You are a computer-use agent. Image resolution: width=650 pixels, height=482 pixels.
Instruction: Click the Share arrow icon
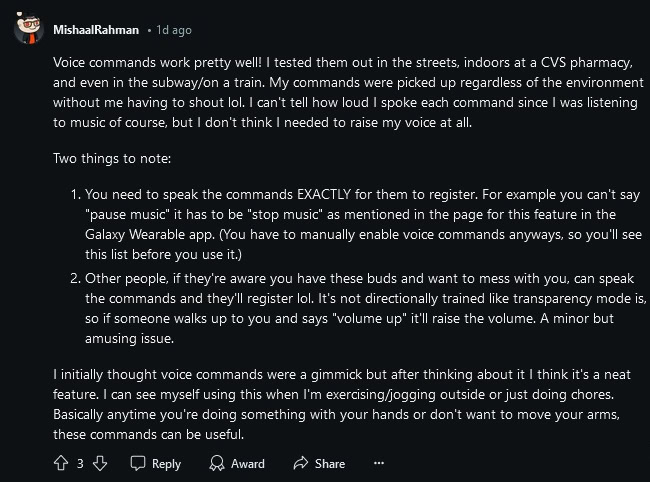coord(299,463)
